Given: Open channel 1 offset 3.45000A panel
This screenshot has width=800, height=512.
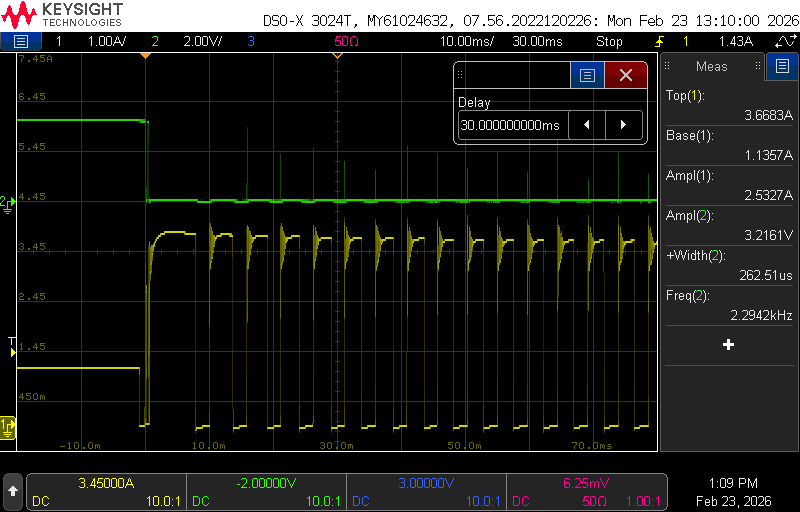Looking at the screenshot, I should tap(106, 492).
